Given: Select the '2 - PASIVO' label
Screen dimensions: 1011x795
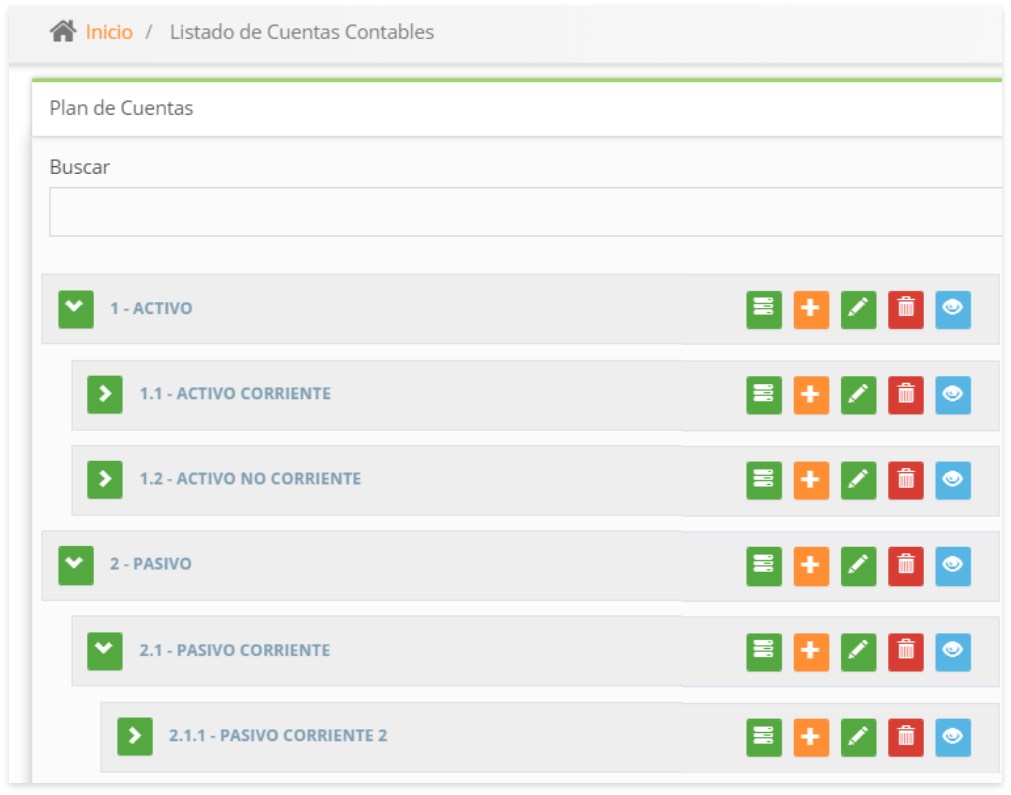Looking at the screenshot, I should [151, 564].
